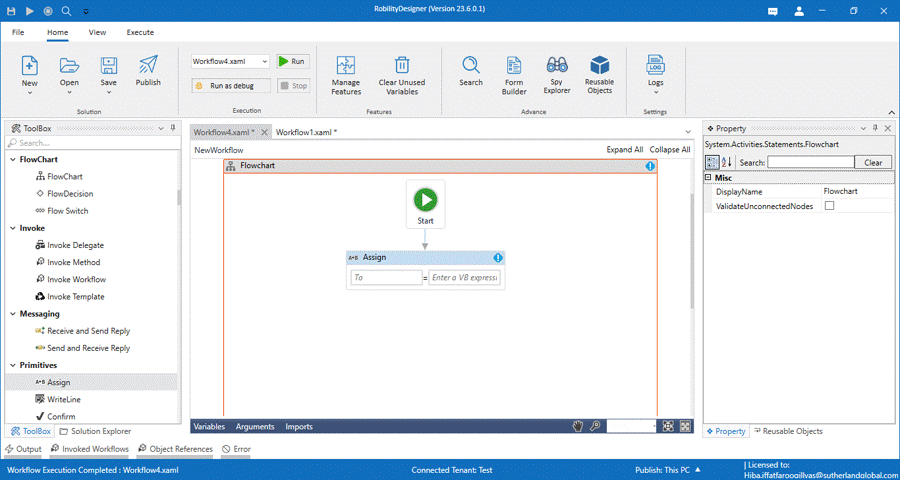This screenshot has height=480, width=900.
Task: Click the Clear button in Property panel
Action: [873, 162]
